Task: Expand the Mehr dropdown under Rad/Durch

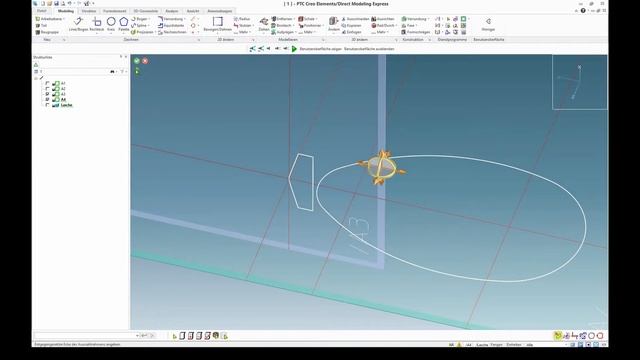Action: [380, 32]
